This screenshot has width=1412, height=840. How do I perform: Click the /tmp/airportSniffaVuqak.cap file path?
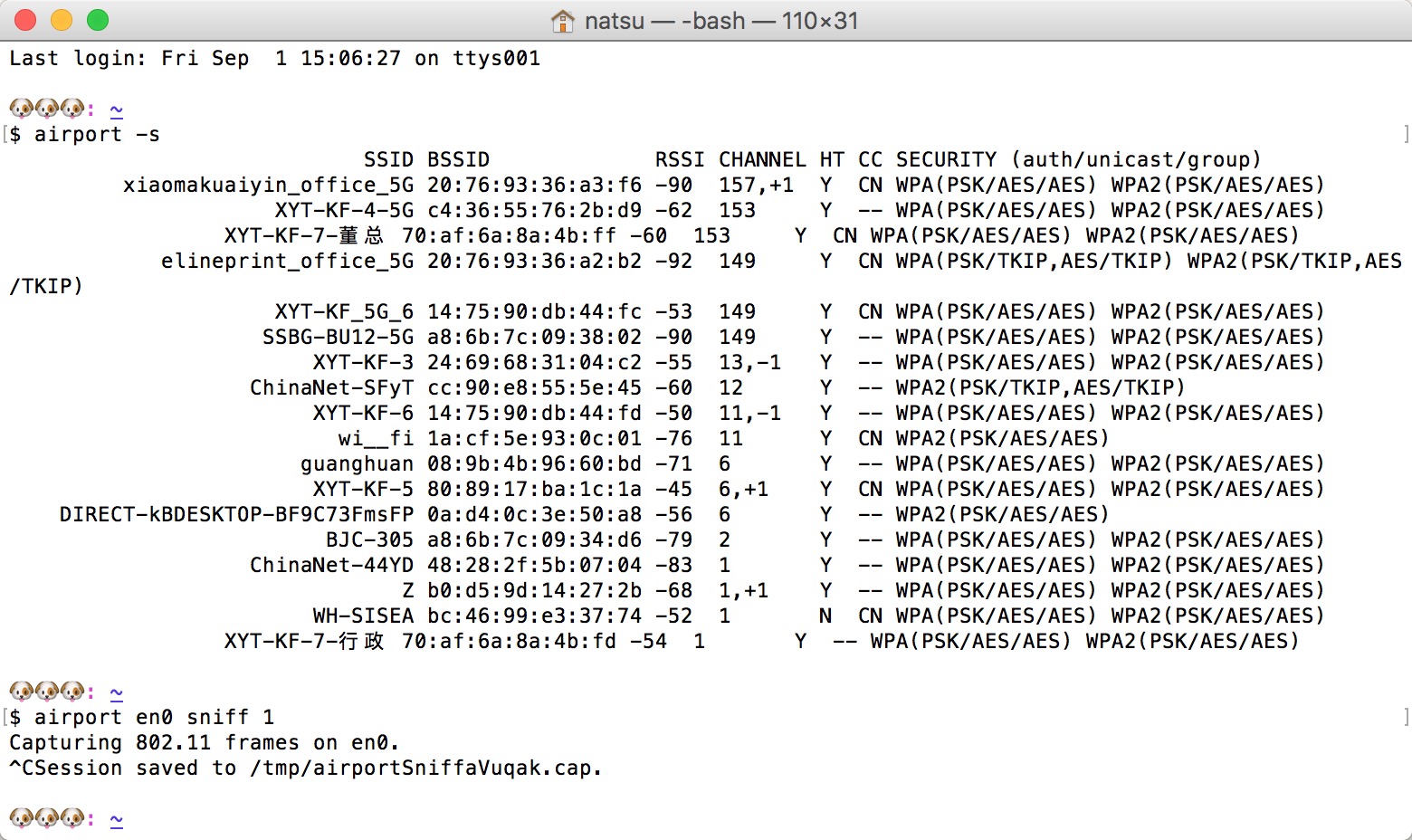[x=422, y=768]
